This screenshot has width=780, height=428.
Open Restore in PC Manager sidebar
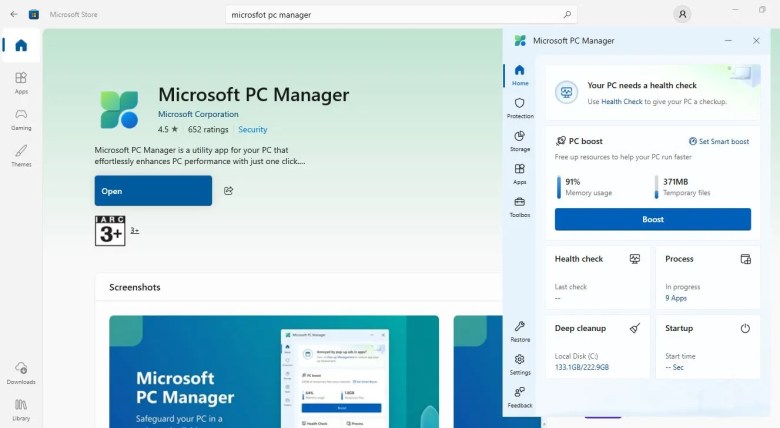click(520, 331)
